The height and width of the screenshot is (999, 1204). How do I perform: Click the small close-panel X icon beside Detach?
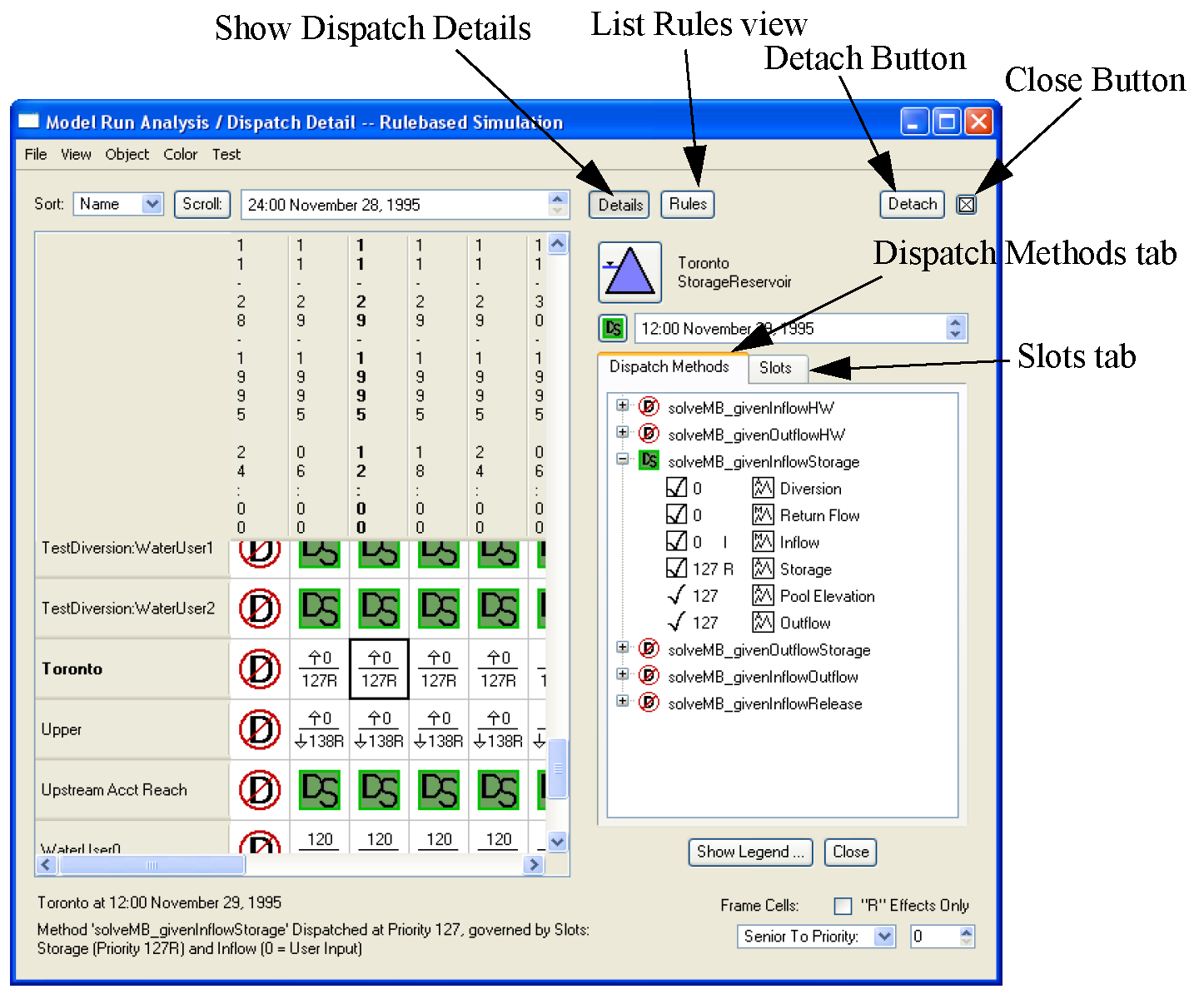(x=966, y=204)
